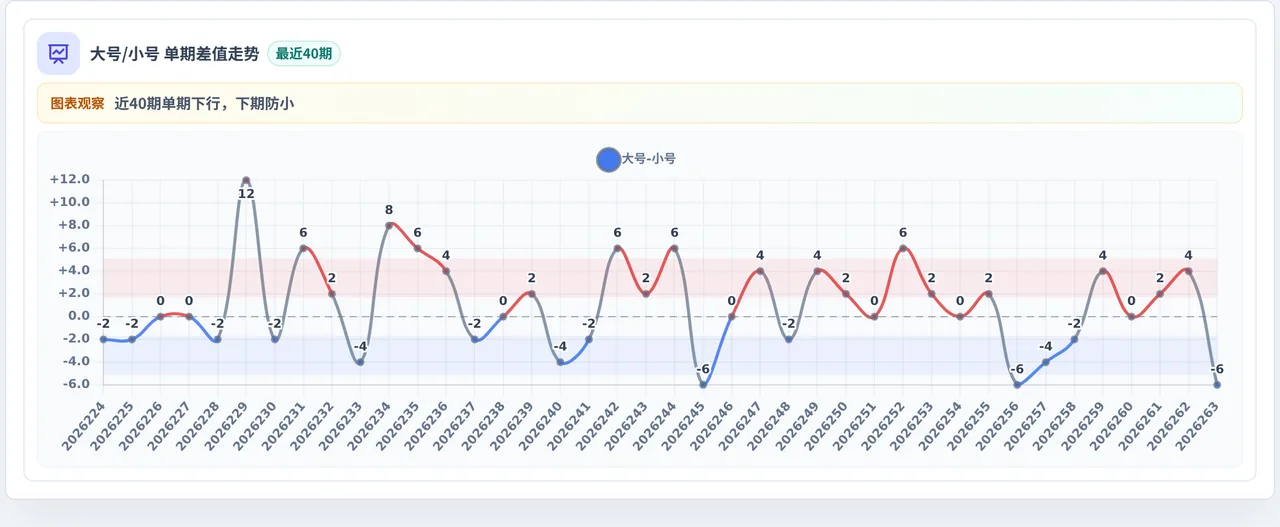Select the 最近40期 badge
The width and height of the screenshot is (1280, 527).
point(304,54)
